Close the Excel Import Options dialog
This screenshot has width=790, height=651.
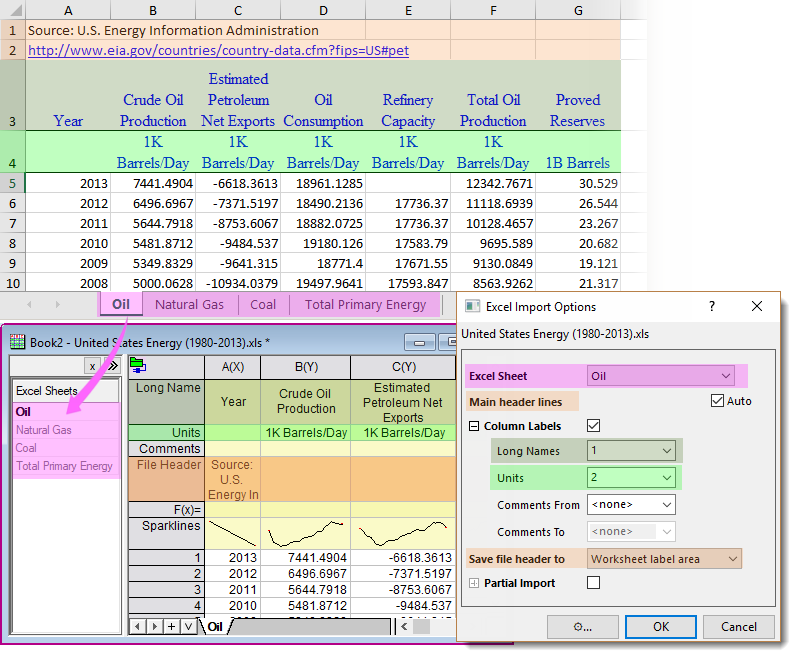click(757, 306)
